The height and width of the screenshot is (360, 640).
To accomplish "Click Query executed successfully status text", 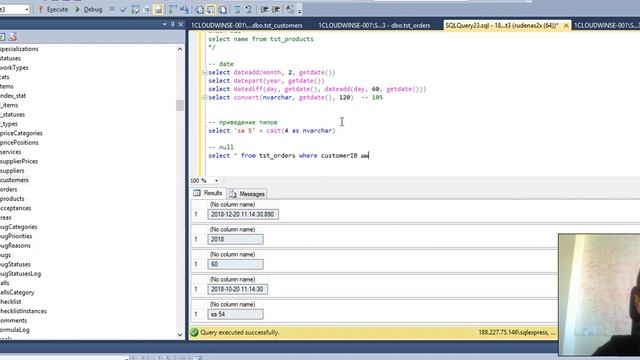I will (240, 333).
